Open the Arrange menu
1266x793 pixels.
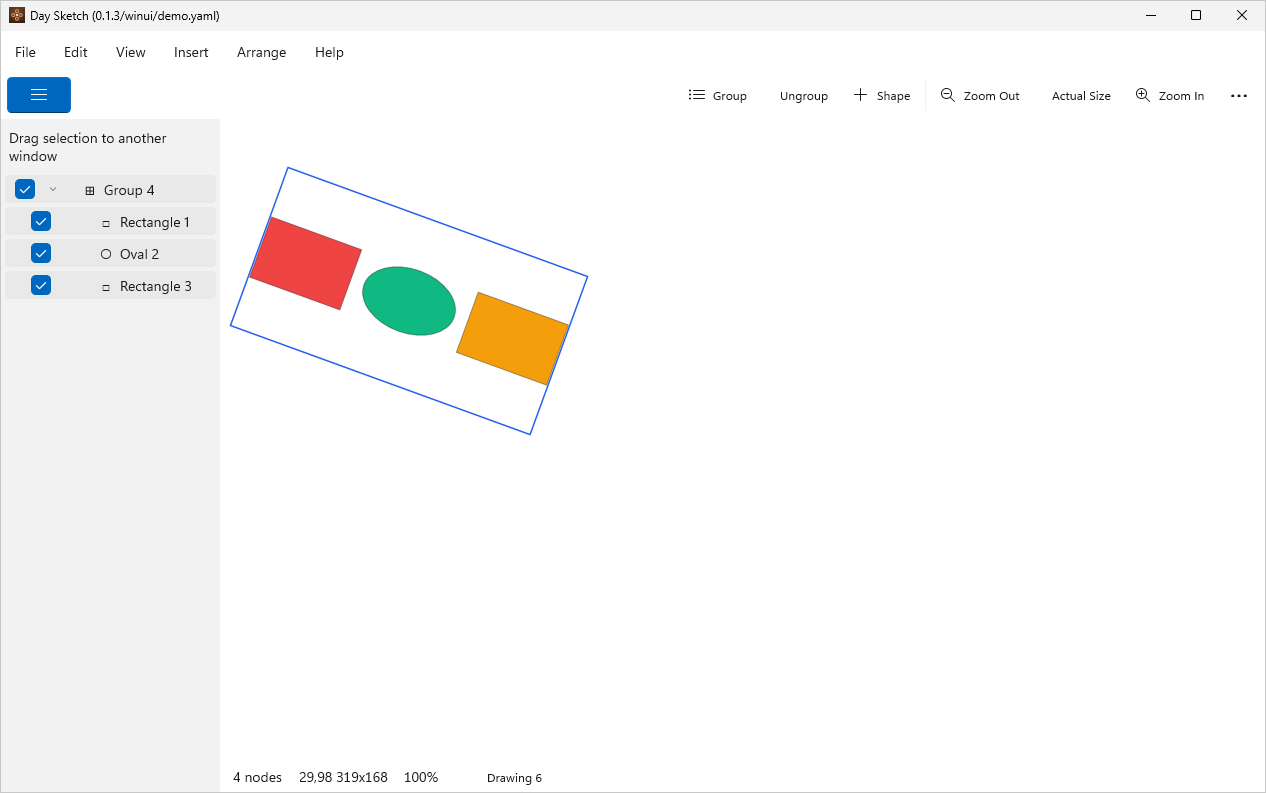coord(262,52)
